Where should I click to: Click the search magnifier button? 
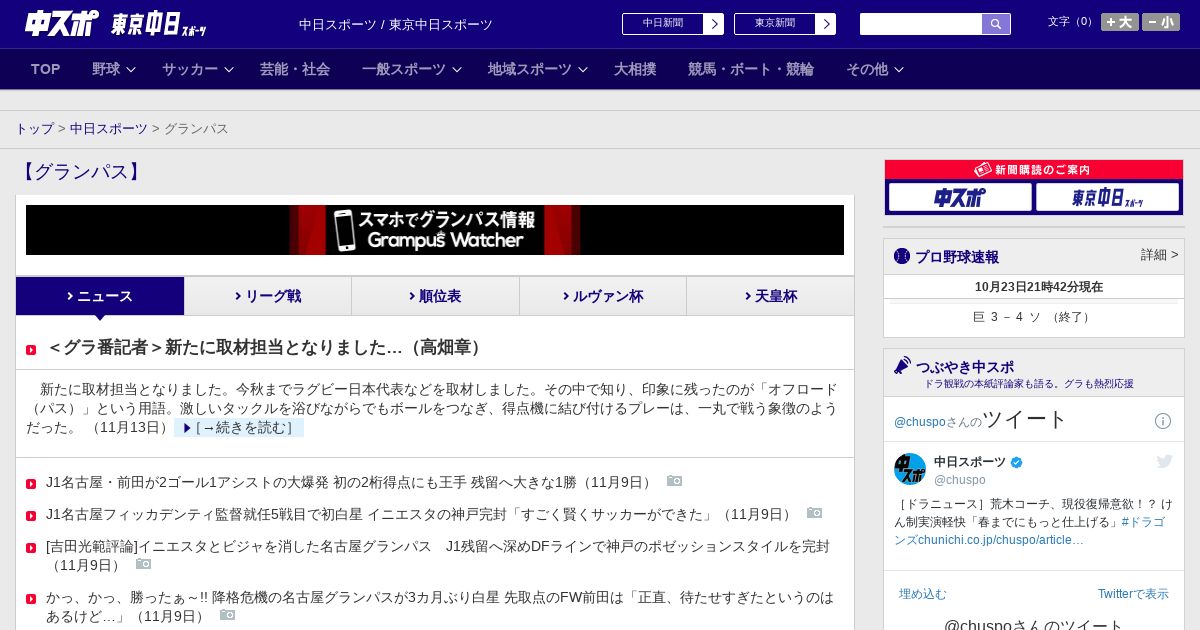(996, 24)
